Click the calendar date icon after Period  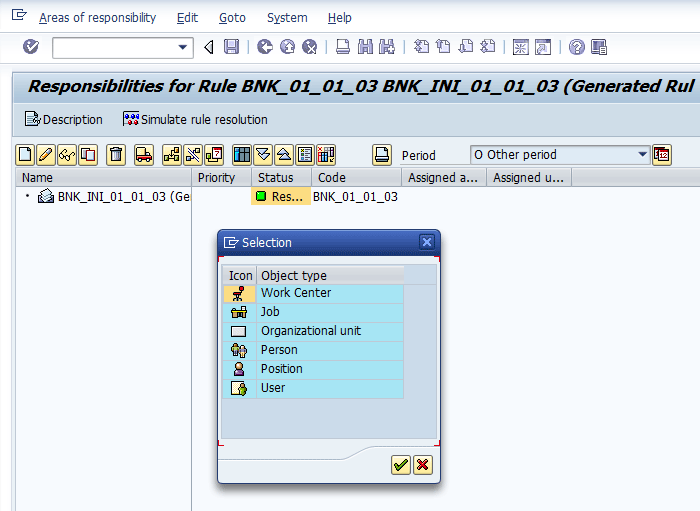[x=662, y=155]
